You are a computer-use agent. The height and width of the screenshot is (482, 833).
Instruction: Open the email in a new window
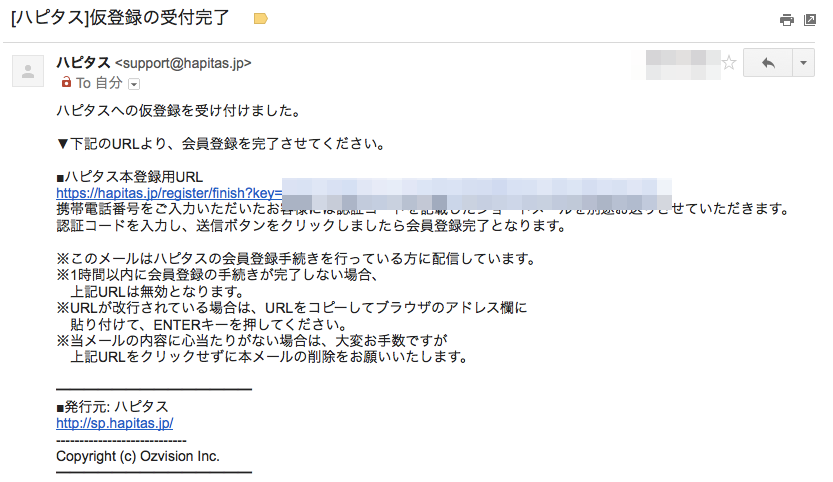point(810,20)
